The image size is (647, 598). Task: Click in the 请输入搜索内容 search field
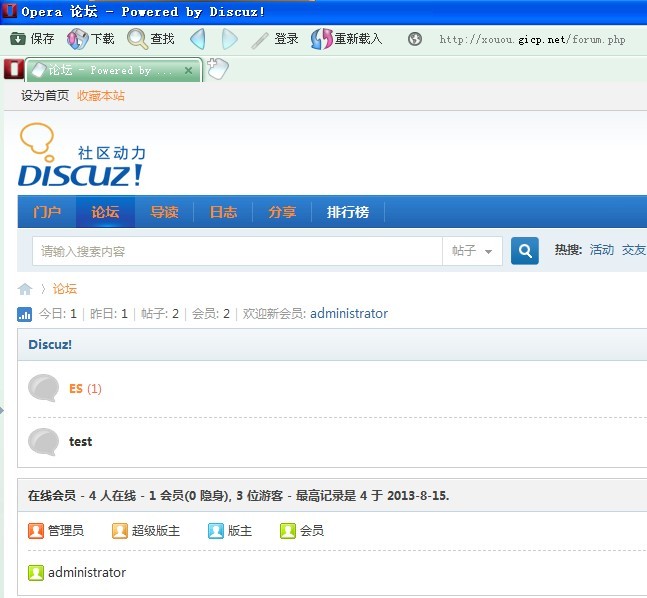point(237,251)
